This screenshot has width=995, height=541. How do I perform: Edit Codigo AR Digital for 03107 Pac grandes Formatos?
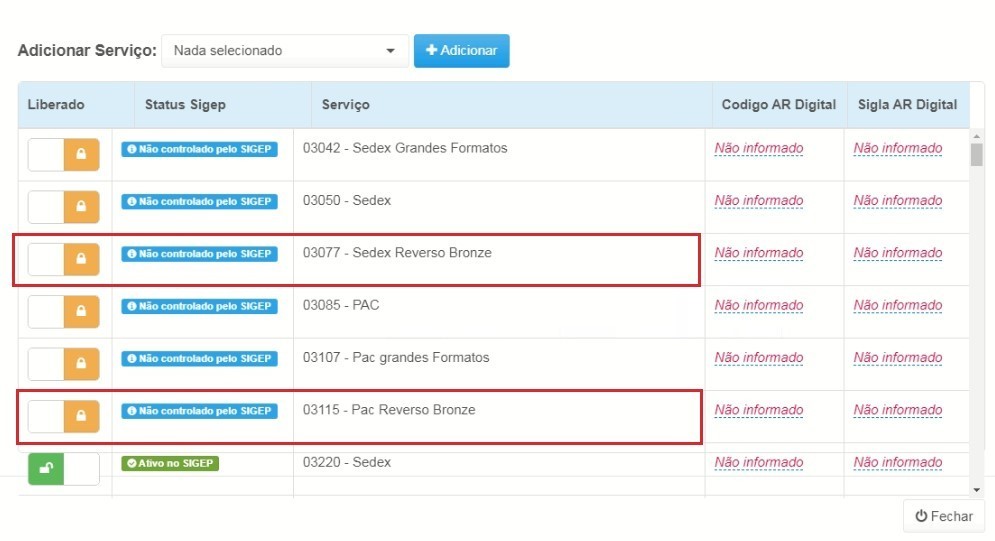pos(759,358)
